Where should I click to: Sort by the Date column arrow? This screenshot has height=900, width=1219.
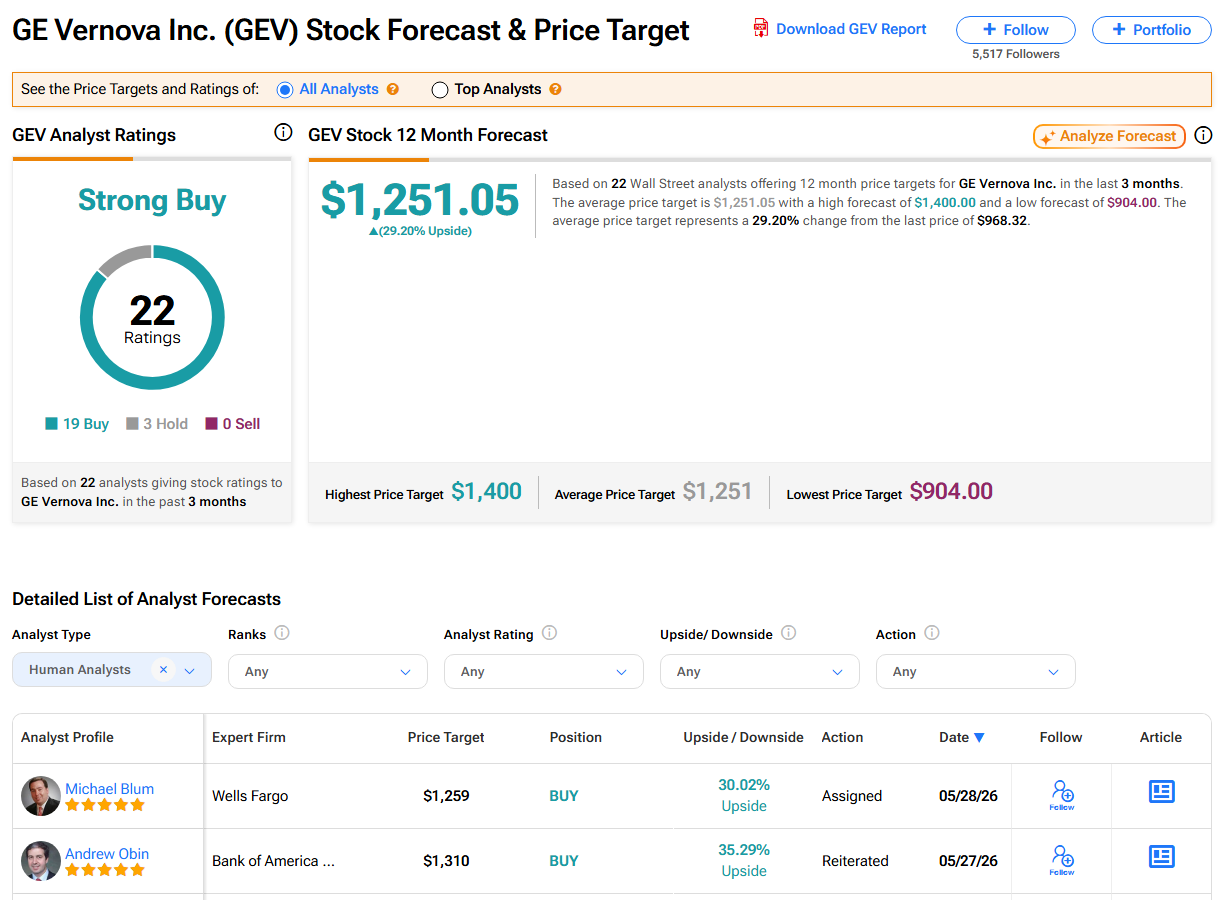979,738
